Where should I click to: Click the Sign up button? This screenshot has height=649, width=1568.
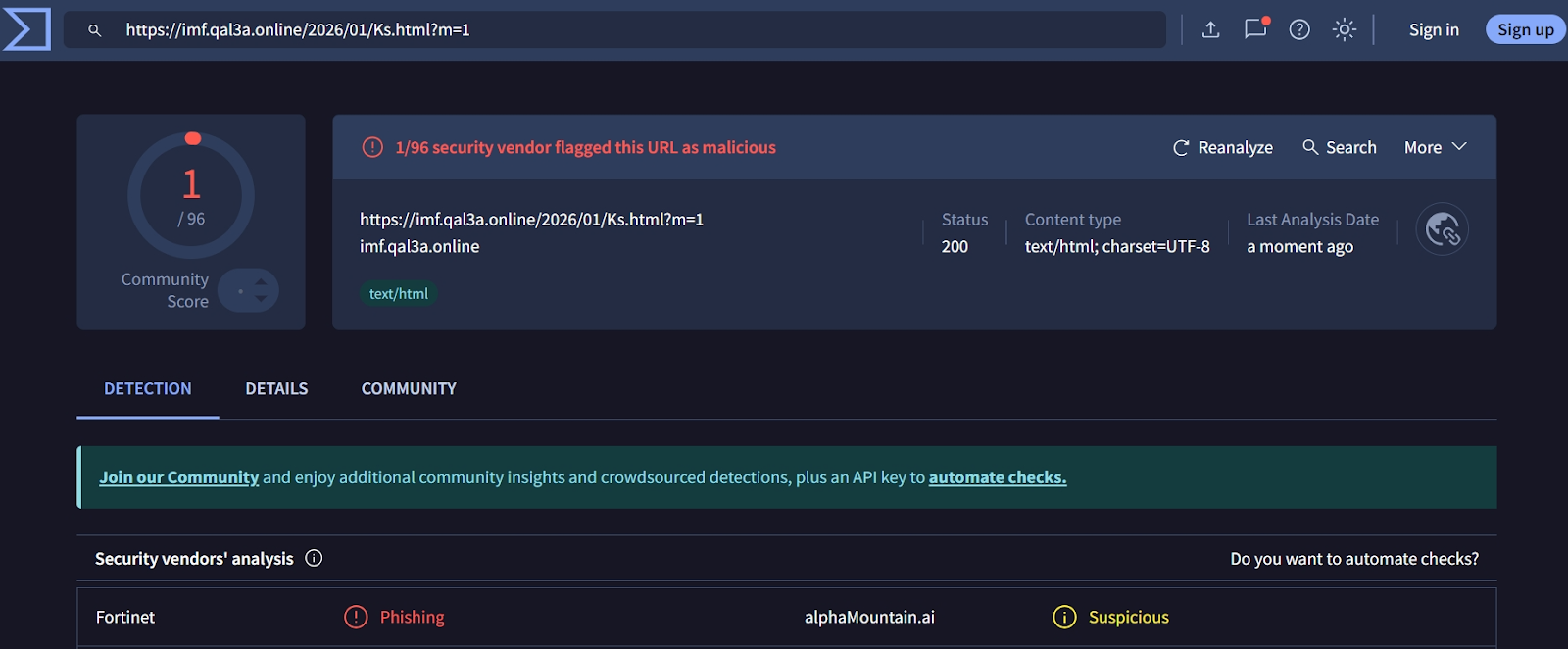pyautogui.click(x=1525, y=29)
